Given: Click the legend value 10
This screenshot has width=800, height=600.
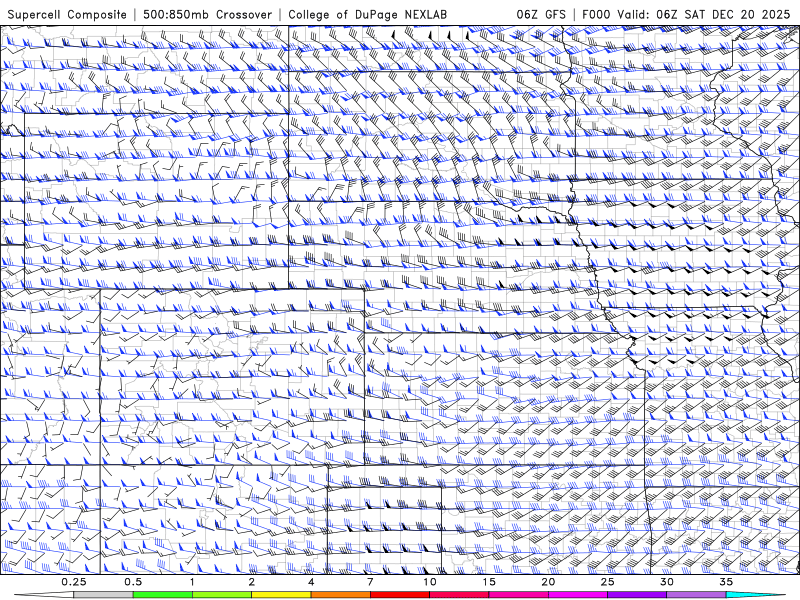Looking at the screenshot, I should click(430, 582).
